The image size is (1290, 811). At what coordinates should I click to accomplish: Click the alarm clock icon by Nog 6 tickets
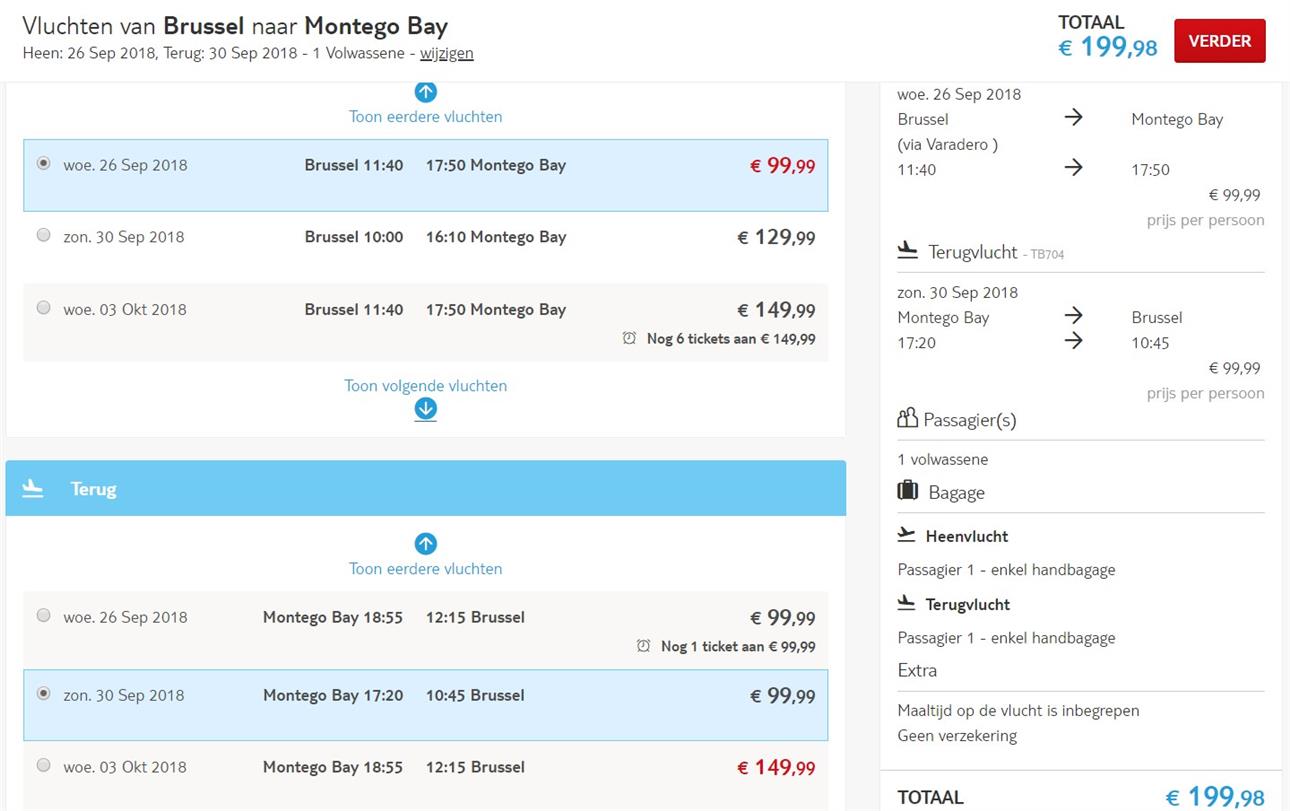coord(629,339)
